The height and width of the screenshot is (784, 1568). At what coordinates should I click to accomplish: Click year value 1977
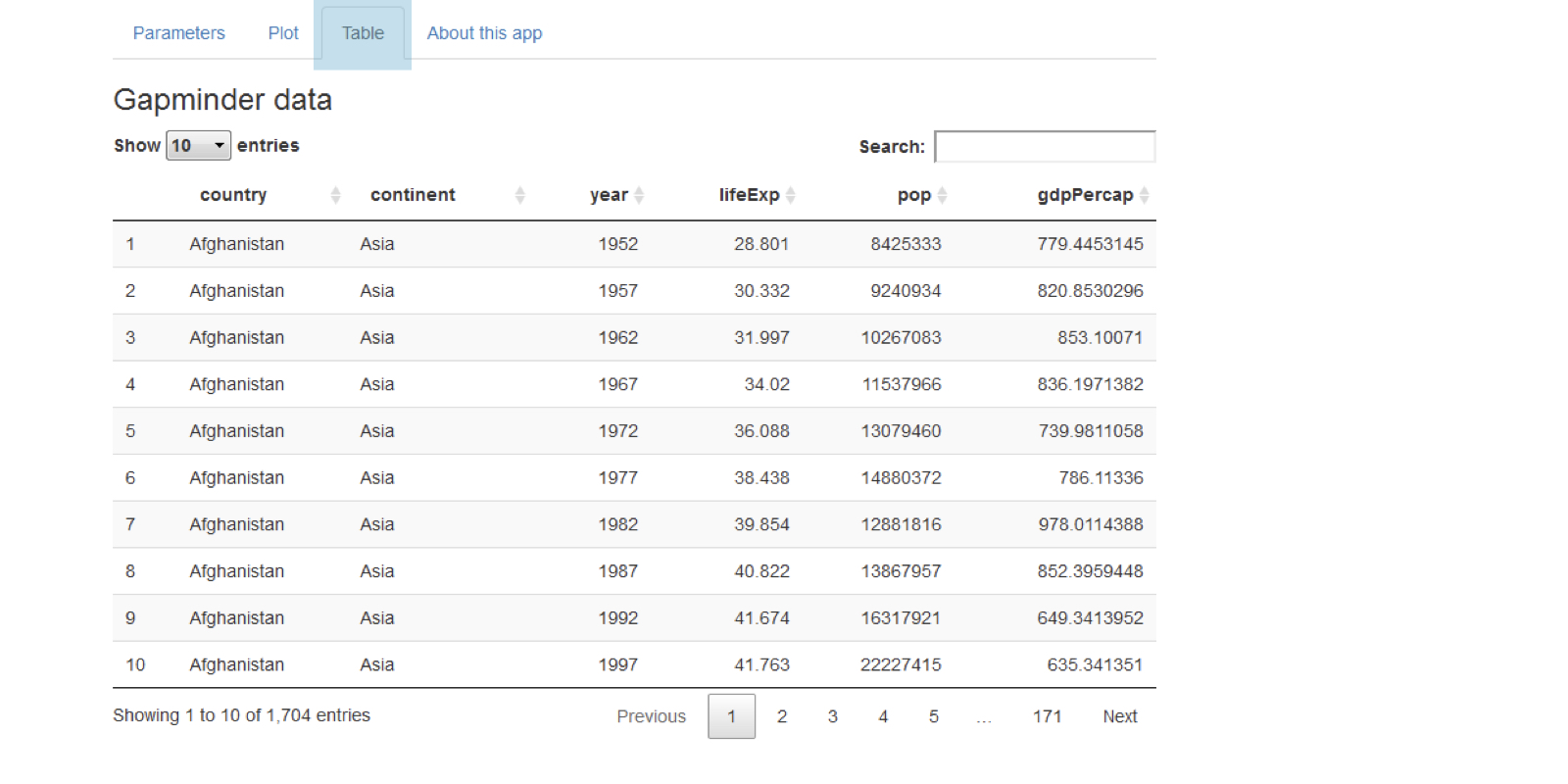(618, 478)
